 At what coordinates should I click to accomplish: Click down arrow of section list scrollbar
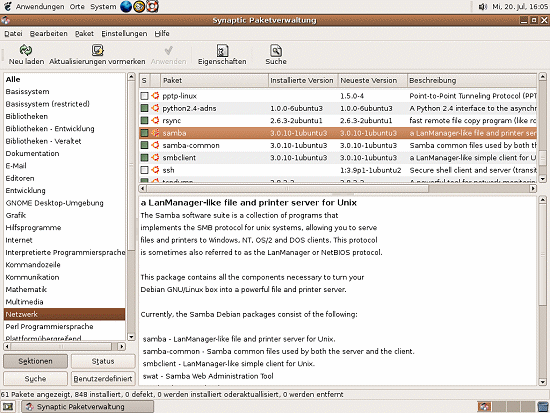[x=131, y=337]
